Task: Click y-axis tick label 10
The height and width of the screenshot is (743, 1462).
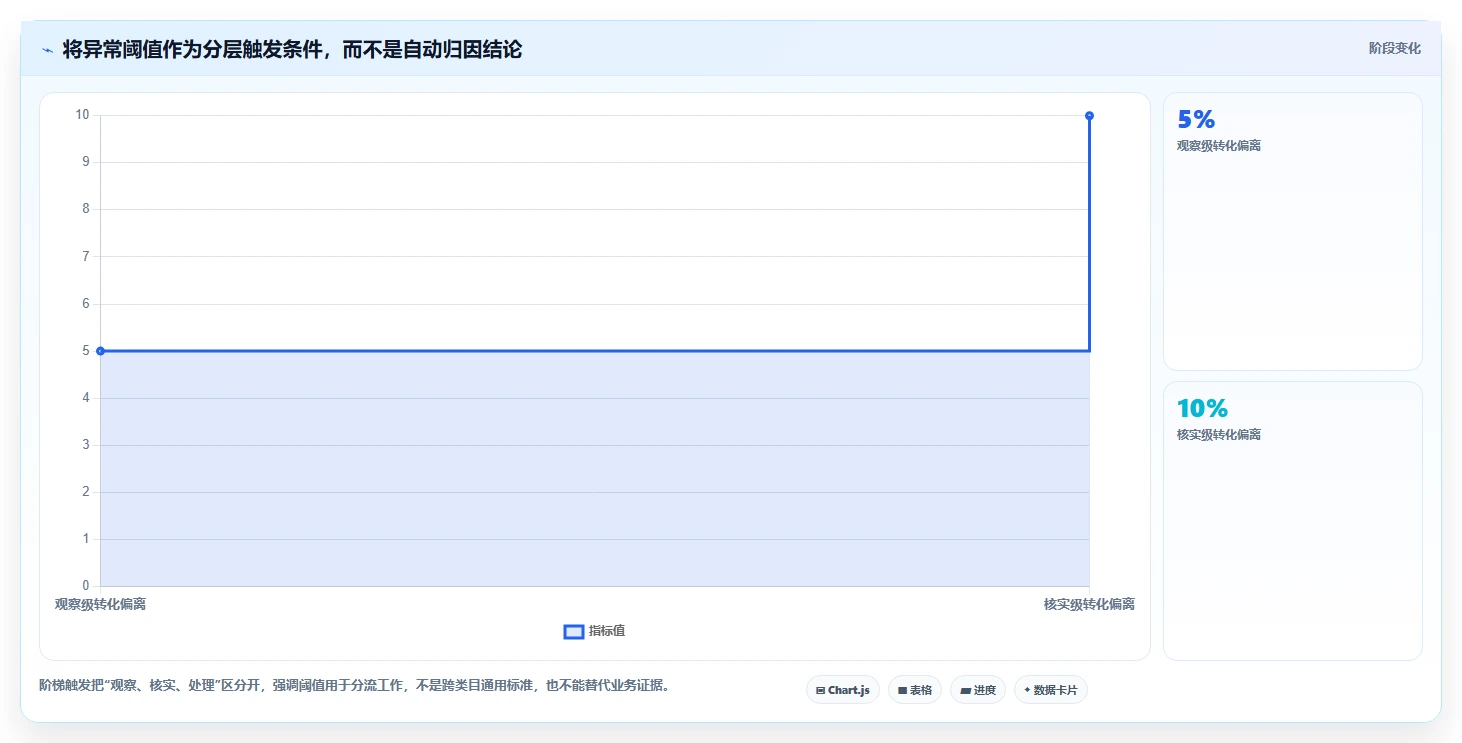Action: click(x=82, y=115)
